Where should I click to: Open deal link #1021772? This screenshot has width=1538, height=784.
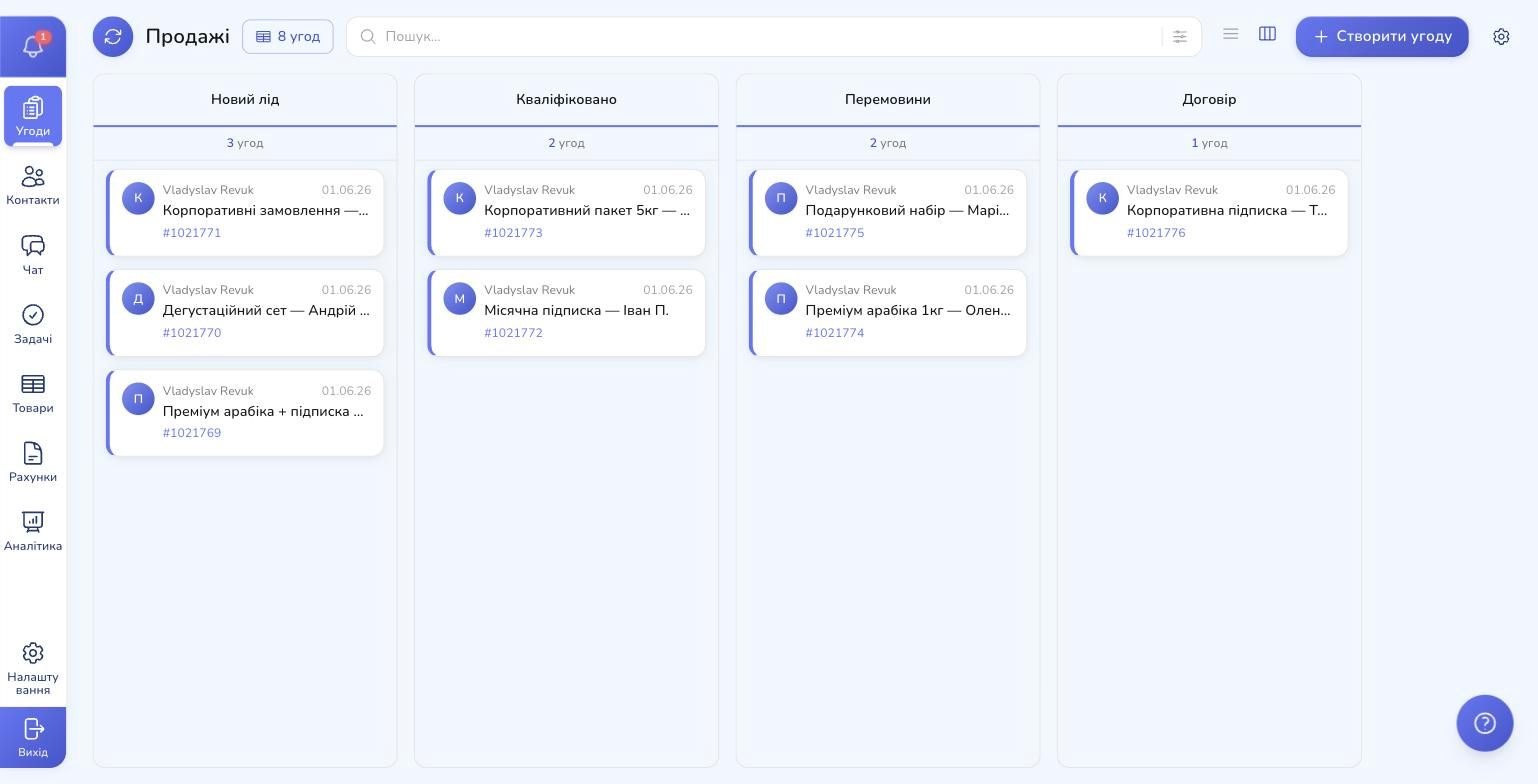point(513,333)
